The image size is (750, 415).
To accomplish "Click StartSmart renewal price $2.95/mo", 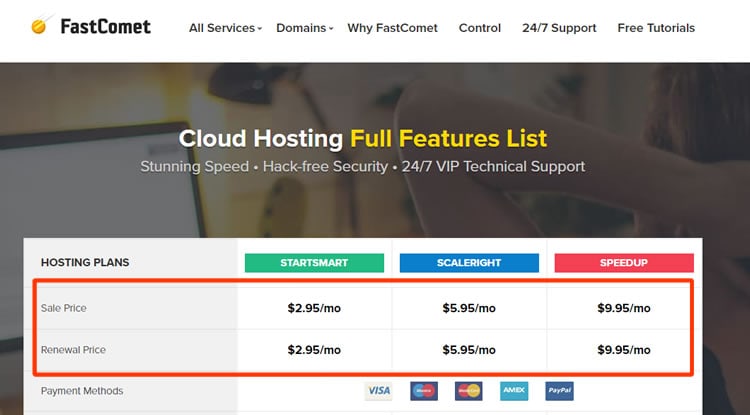I will click(x=314, y=350).
